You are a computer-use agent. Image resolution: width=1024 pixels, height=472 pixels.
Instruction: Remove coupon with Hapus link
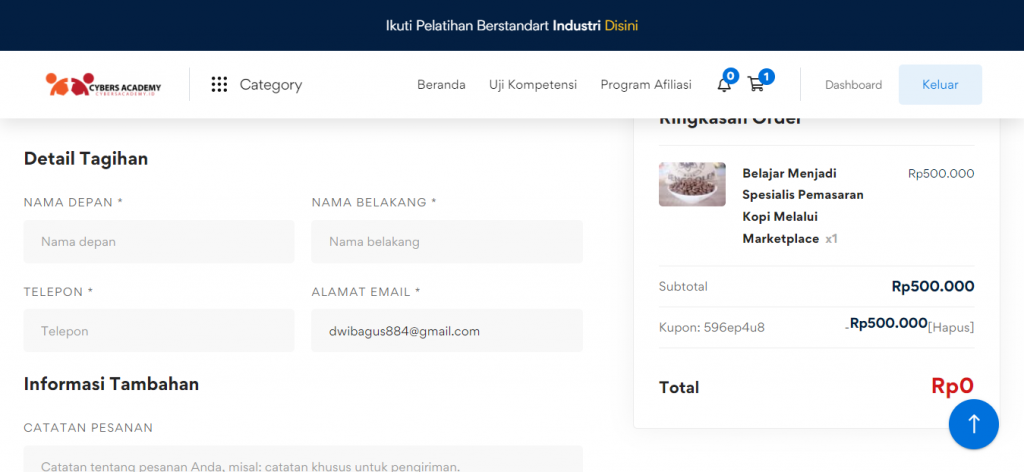click(x=951, y=327)
